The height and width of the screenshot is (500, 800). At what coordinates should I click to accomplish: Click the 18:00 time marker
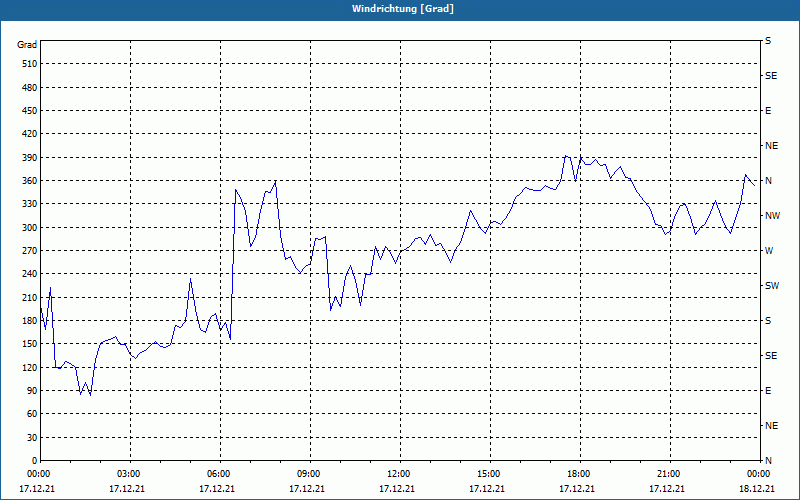pyautogui.click(x=579, y=474)
